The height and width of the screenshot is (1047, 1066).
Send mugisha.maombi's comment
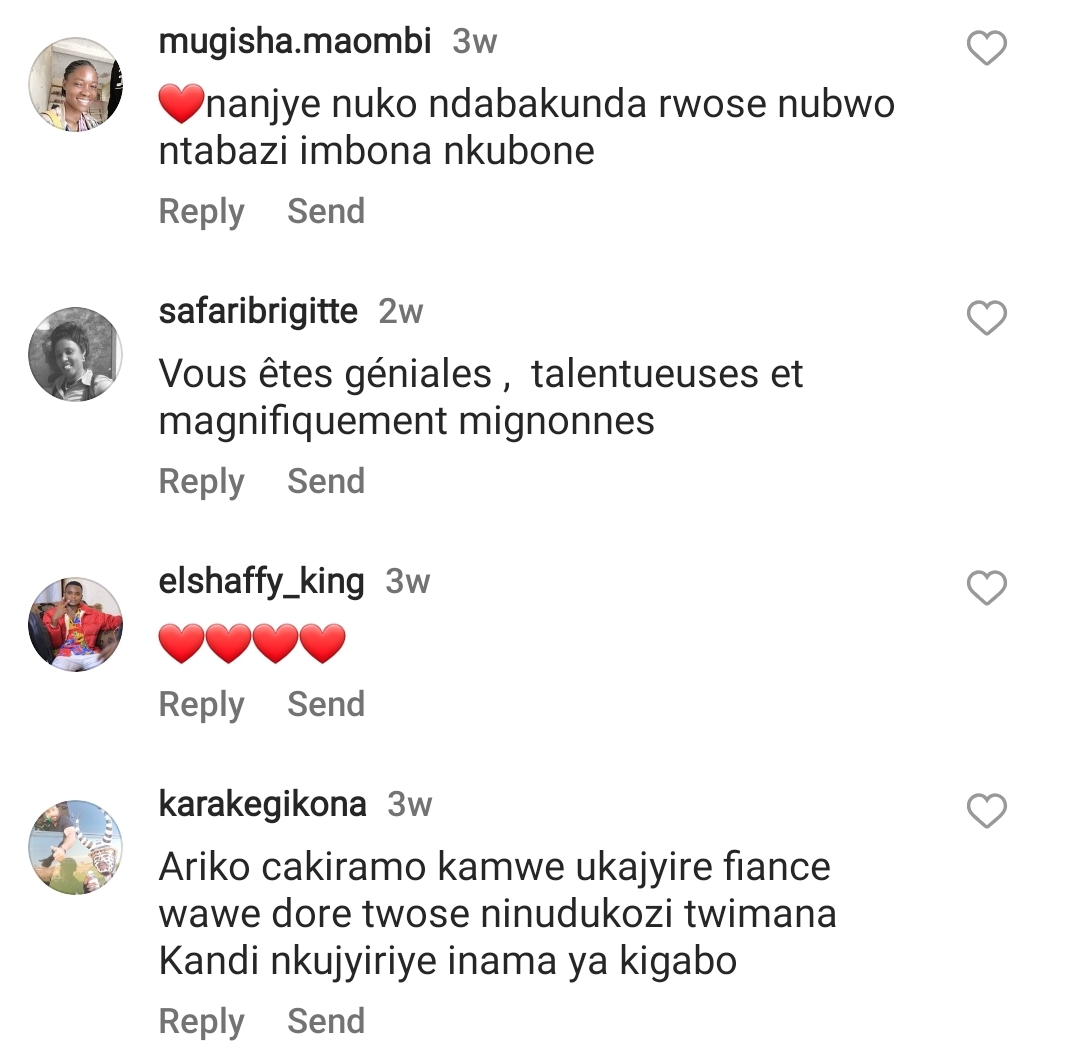[x=326, y=212]
